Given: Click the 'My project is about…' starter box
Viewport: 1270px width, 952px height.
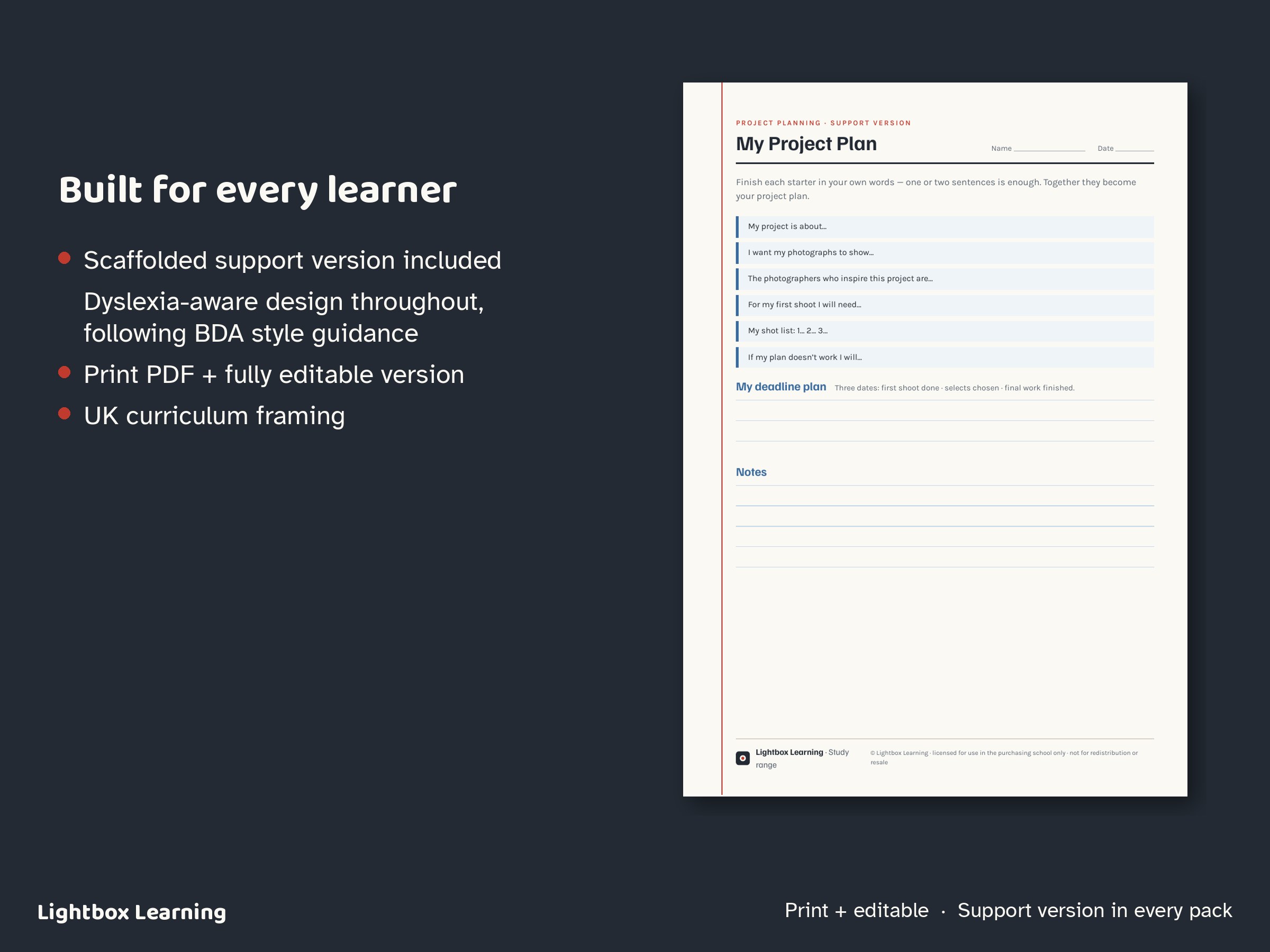Looking at the screenshot, I should [945, 227].
